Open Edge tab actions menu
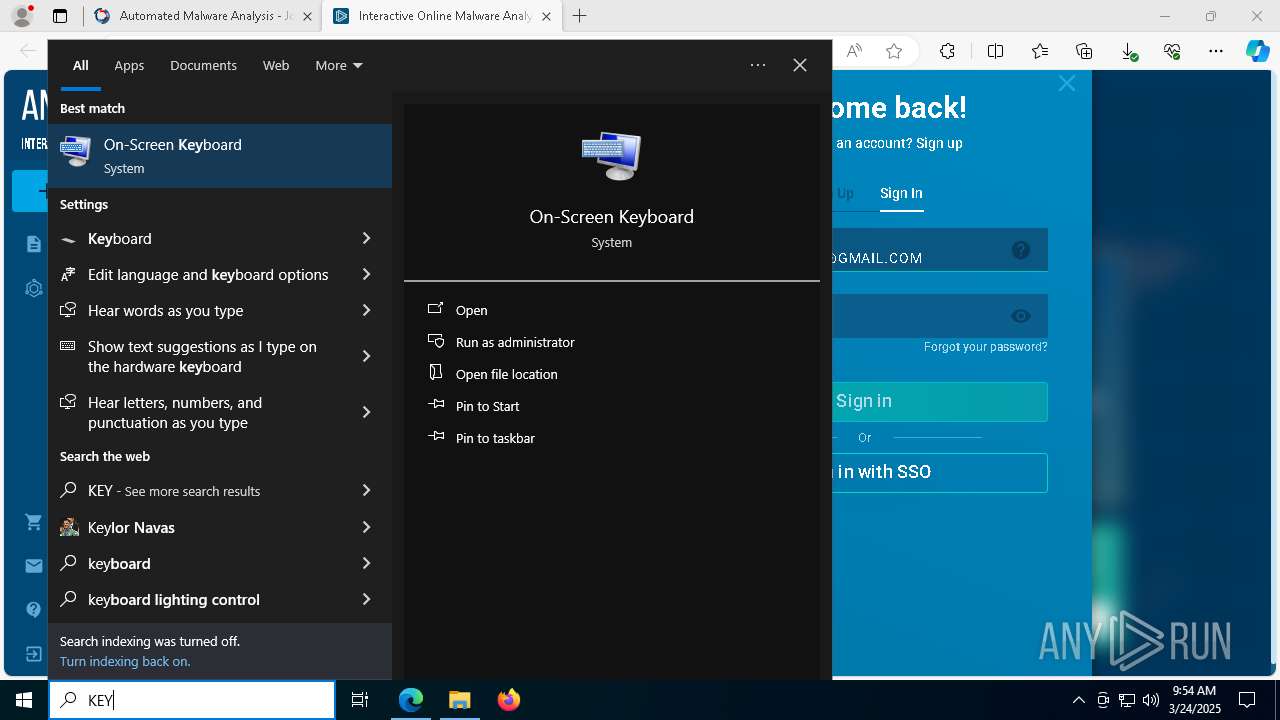The width and height of the screenshot is (1280, 720). (60, 16)
